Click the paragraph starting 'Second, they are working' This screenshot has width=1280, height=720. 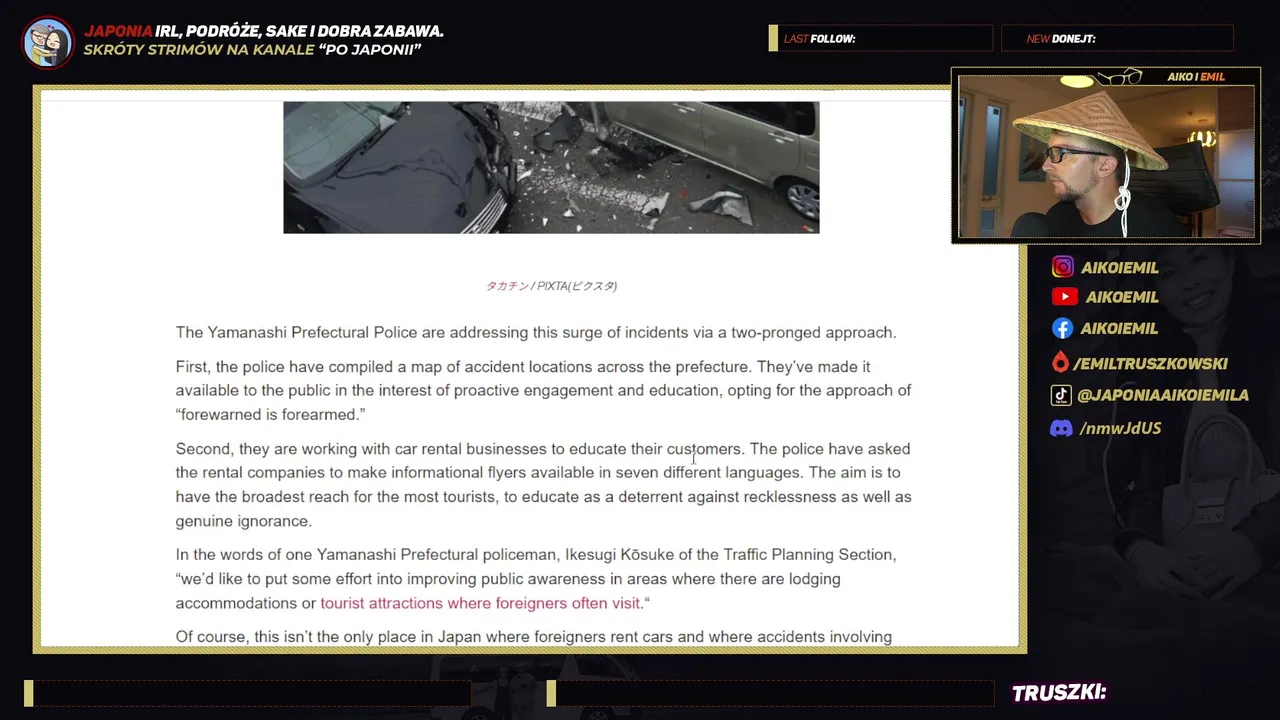543,485
